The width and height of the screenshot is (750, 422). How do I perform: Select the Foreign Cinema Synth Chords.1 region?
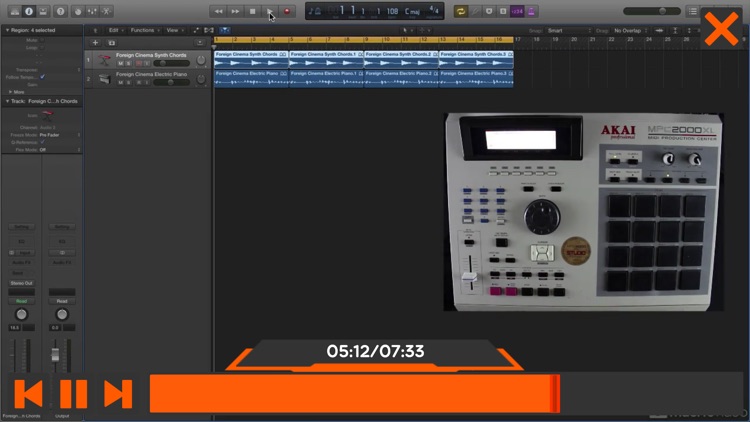tap(326, 60)
